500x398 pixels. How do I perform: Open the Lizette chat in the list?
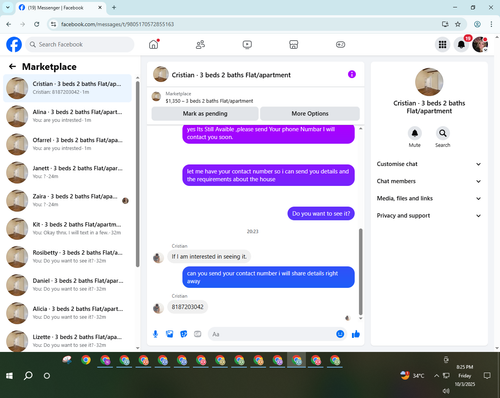coord(67,341)
